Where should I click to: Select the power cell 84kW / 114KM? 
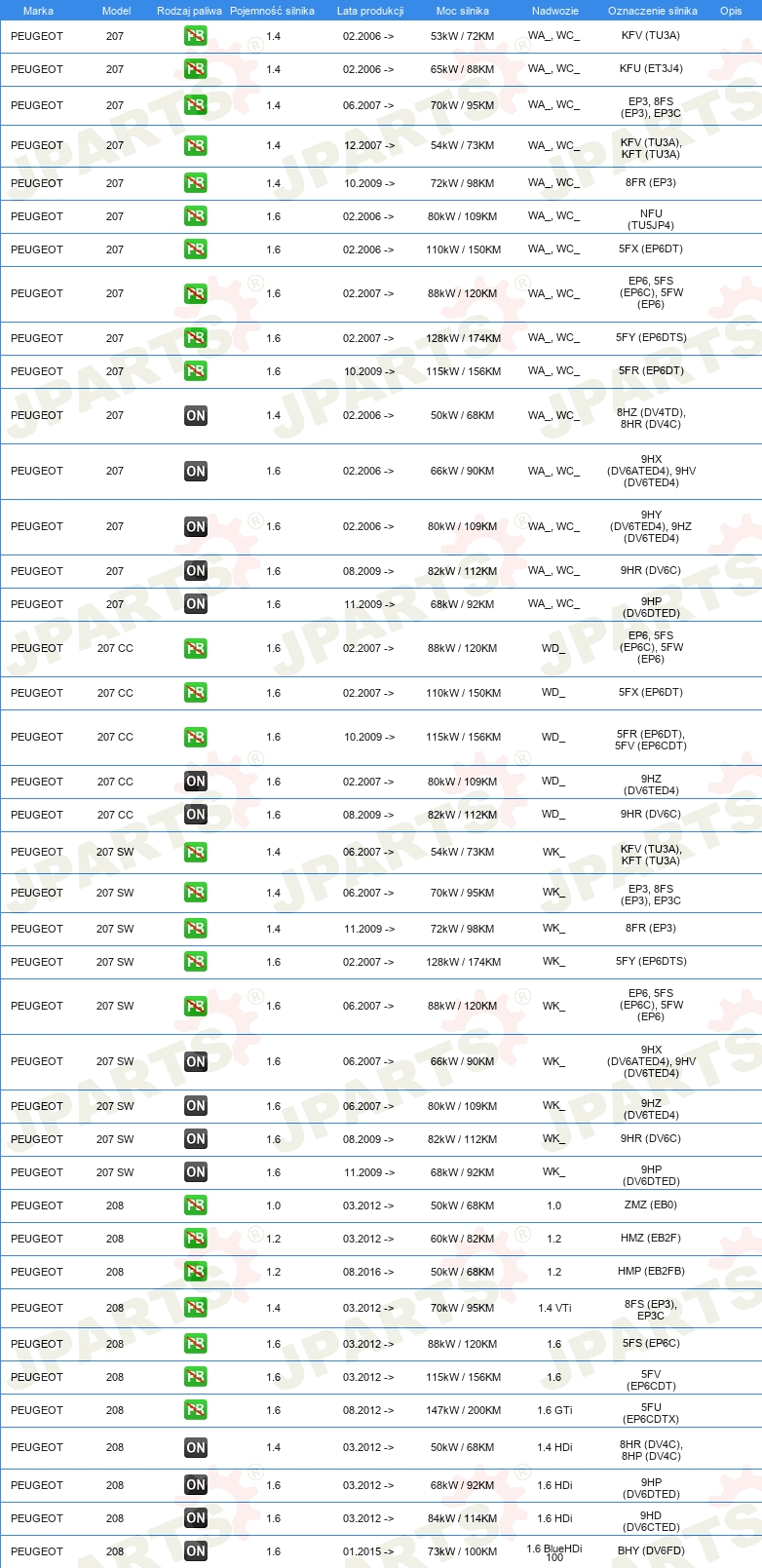(463, 1518)
